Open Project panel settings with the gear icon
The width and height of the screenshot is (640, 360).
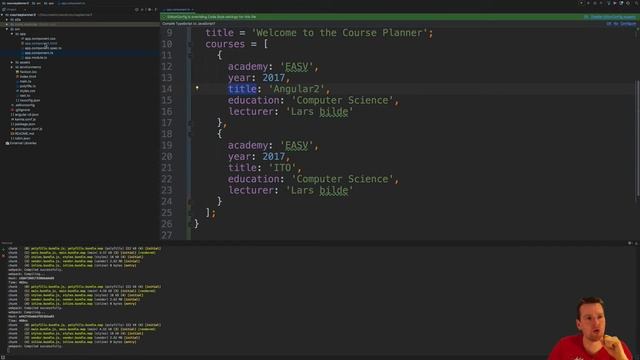[x=149, y=9]
